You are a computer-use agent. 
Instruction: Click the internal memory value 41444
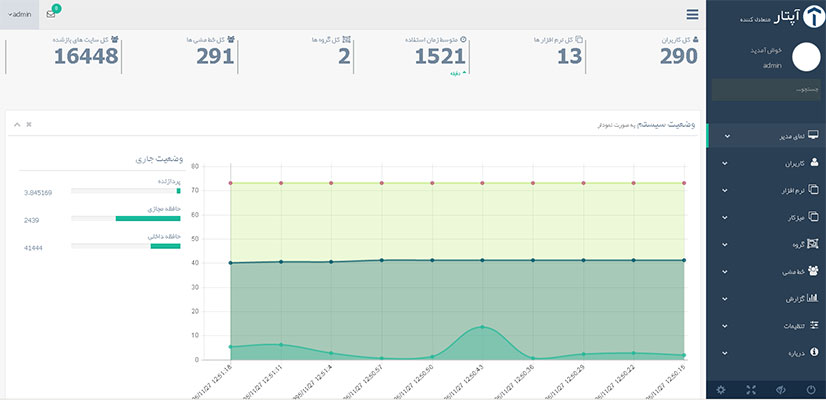33,248
